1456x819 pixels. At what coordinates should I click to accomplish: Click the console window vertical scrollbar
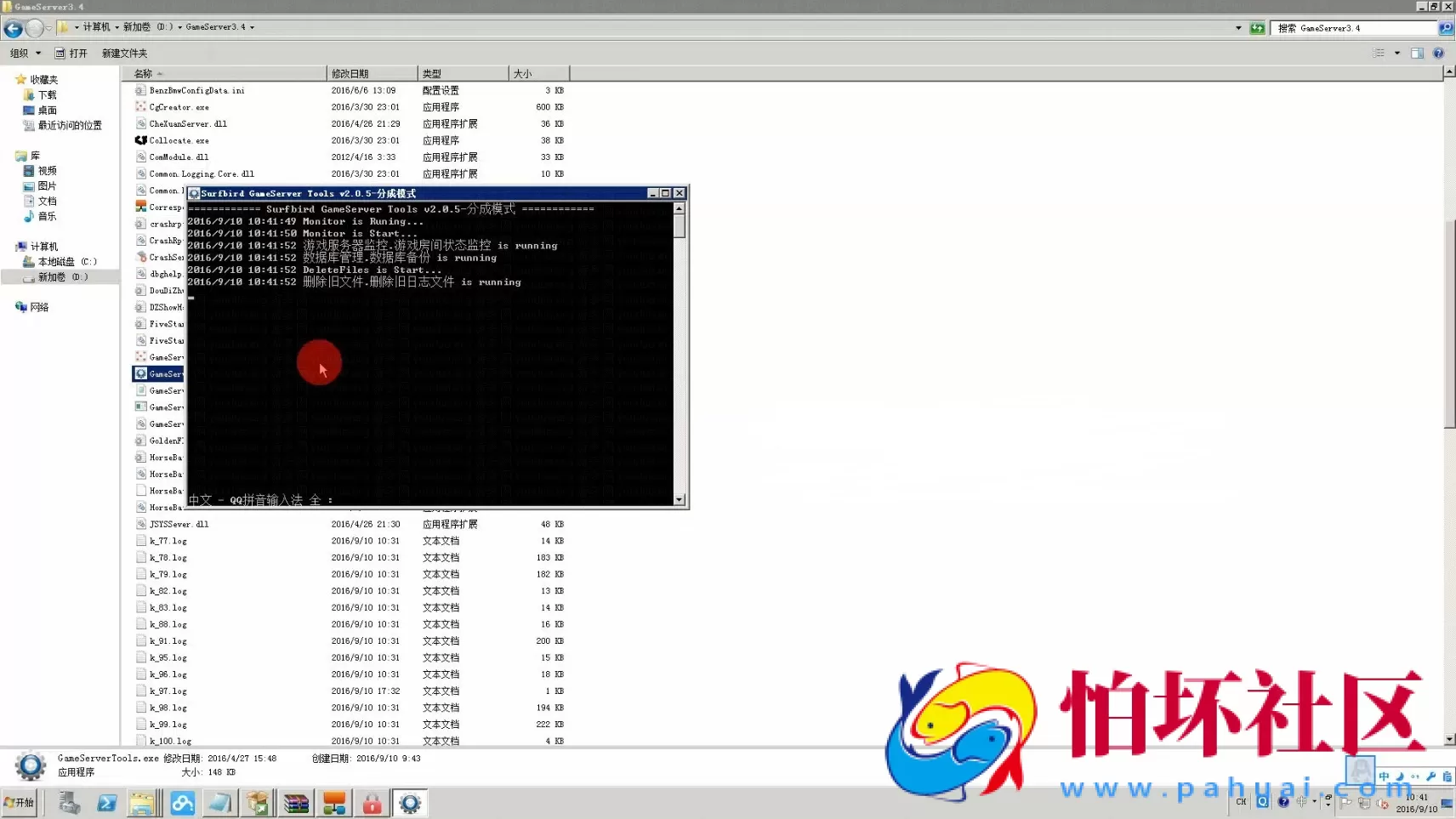pyautogui.click(x=679, y=357)
